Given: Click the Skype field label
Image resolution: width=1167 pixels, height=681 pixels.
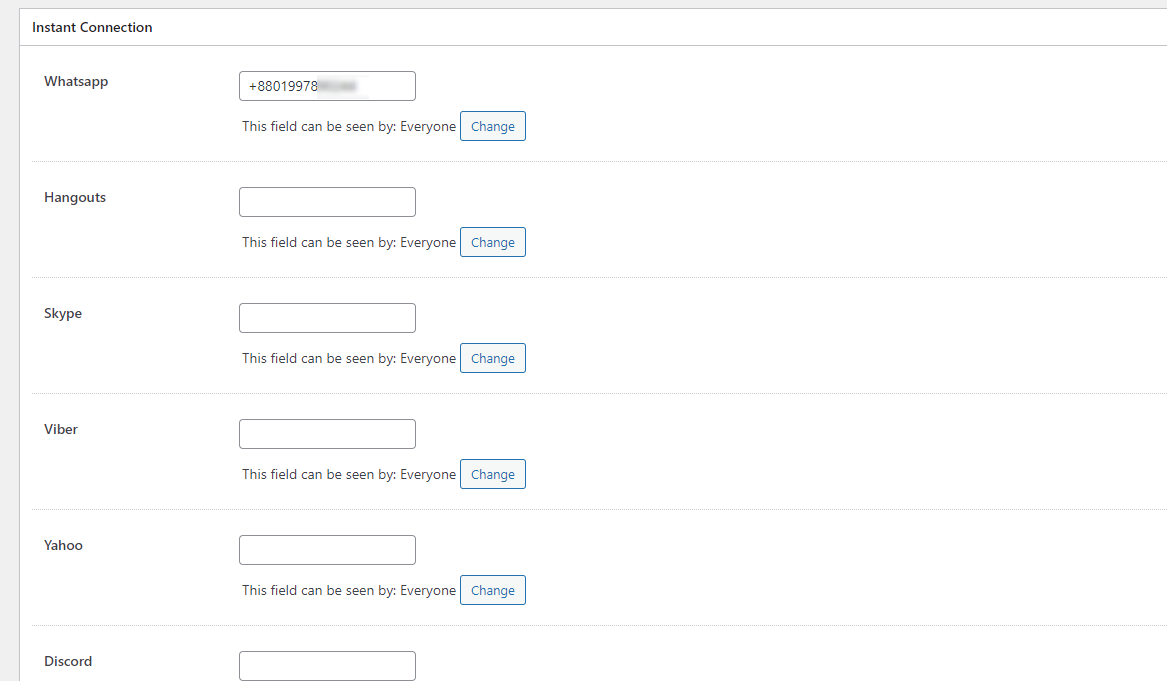Looking at the screenshot, I should point(63,314).
